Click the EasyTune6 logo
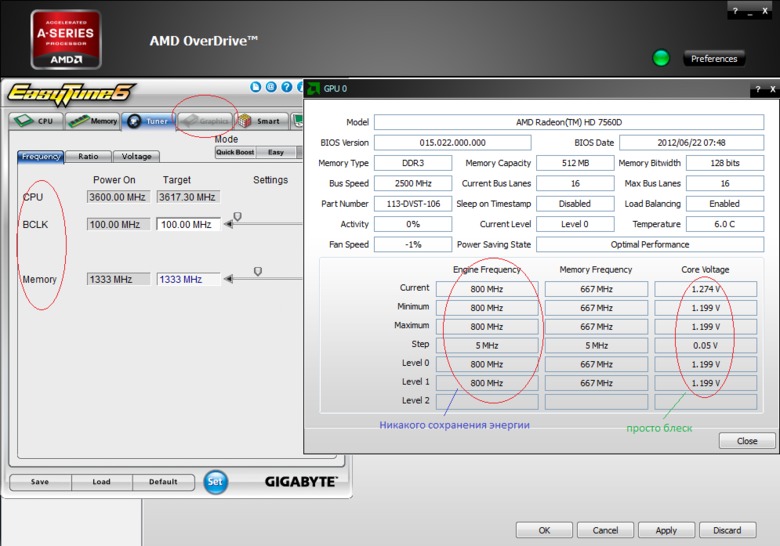 coord(70,93)
